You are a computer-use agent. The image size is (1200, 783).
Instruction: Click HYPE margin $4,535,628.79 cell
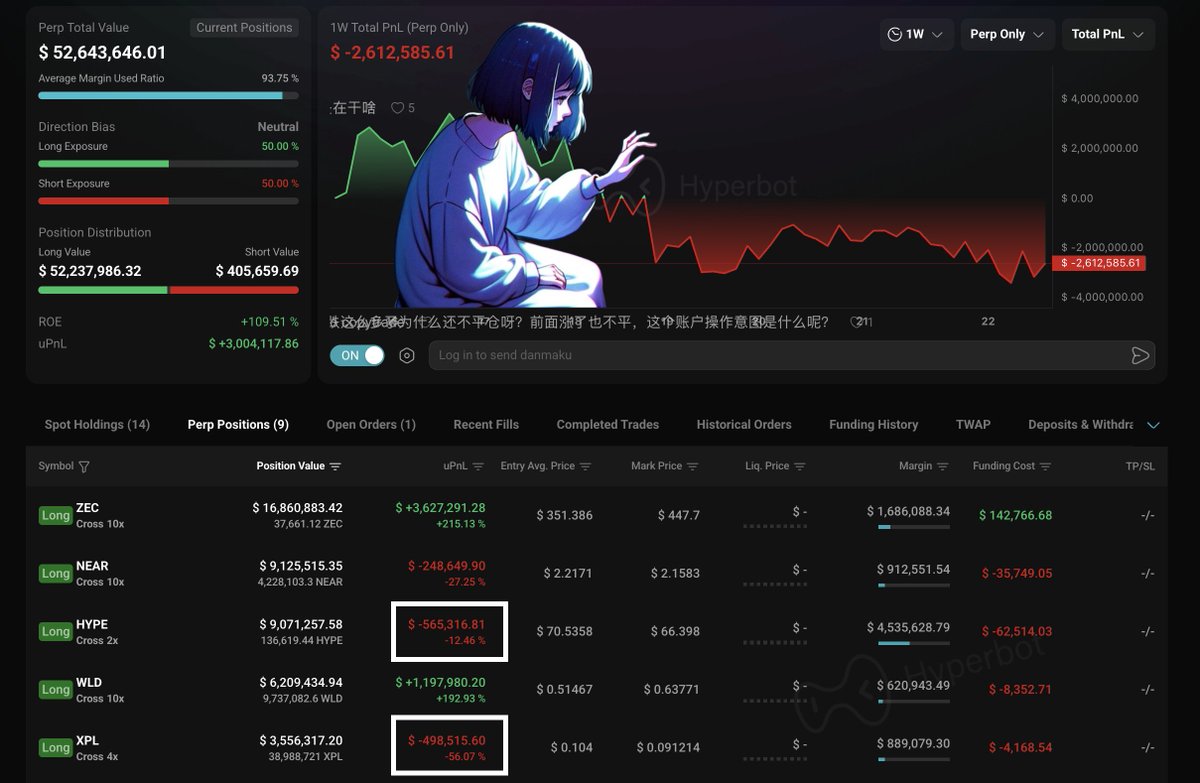tap(909, 627)
